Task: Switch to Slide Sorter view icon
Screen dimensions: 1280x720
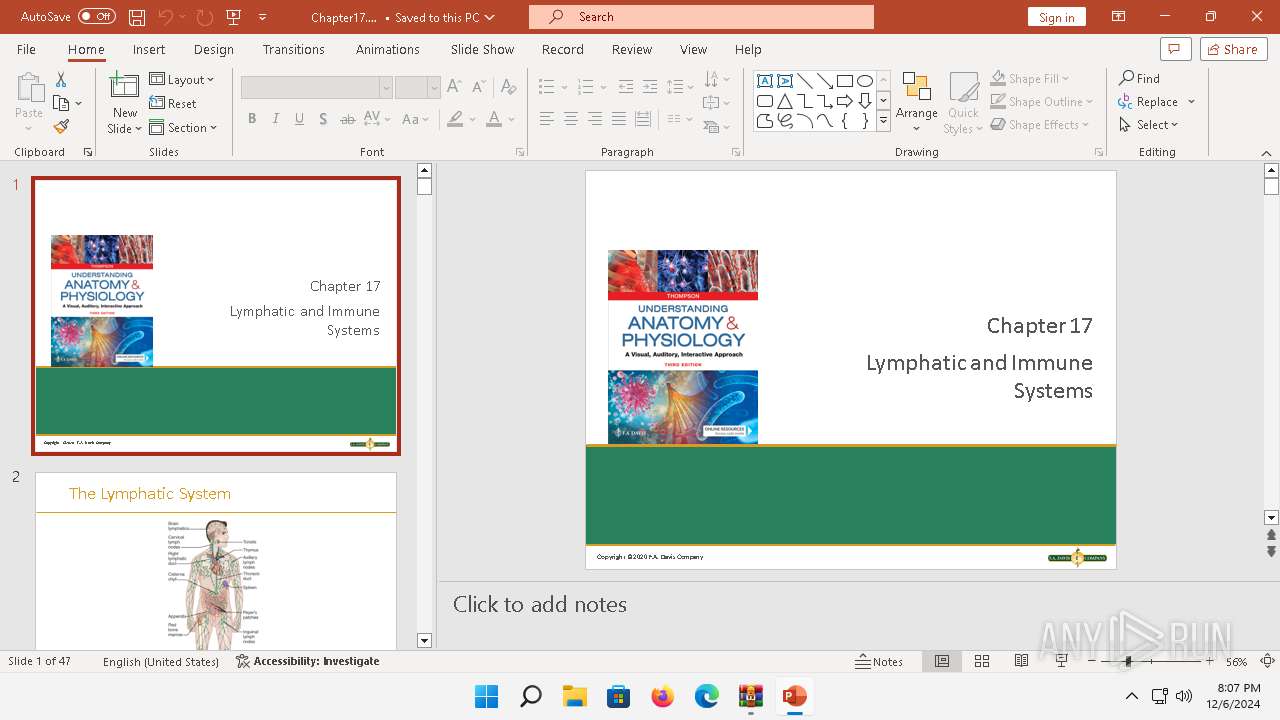Action: [x=982, y=661]
